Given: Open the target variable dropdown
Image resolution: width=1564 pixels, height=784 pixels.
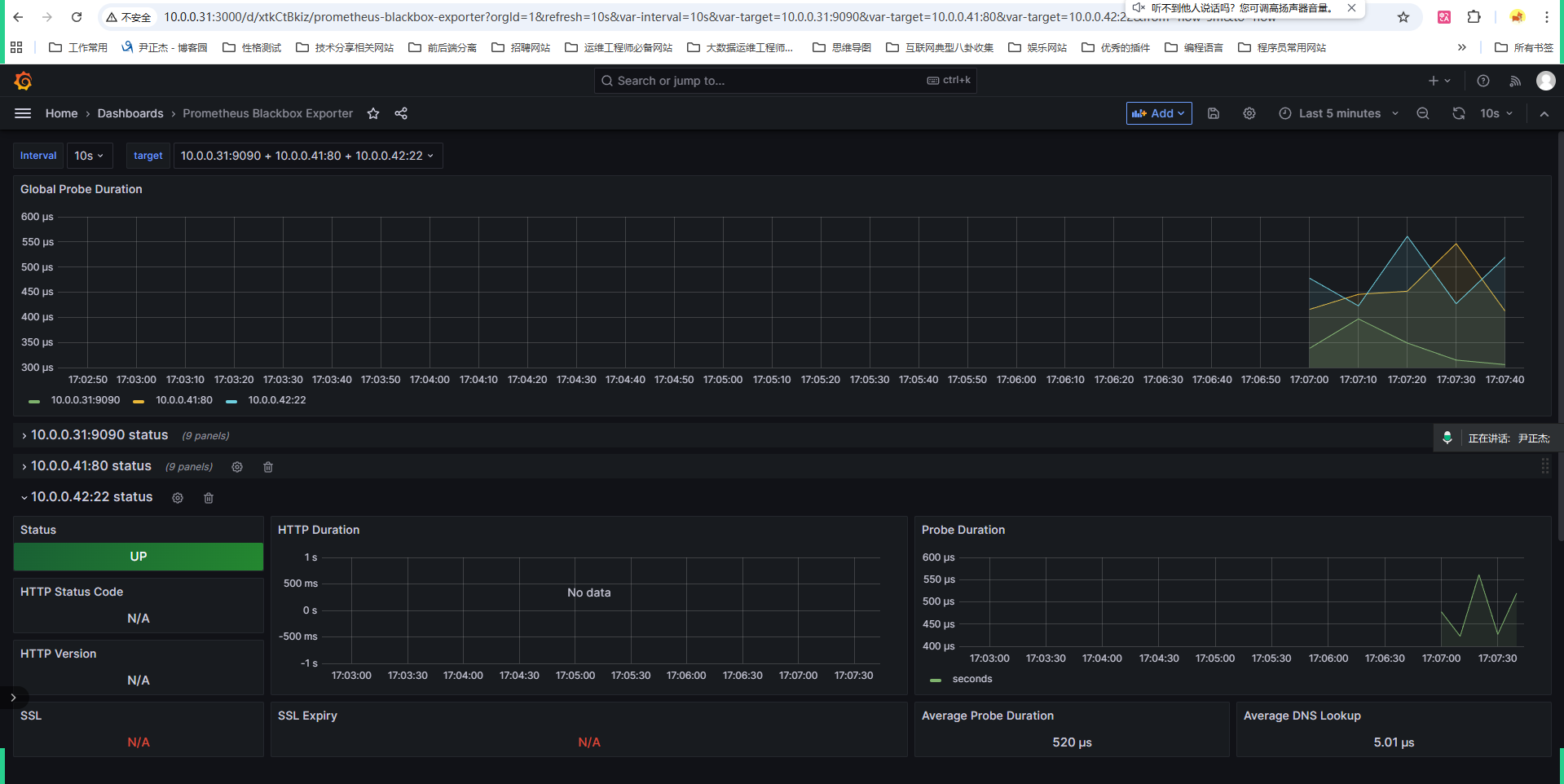Looking at the screenshot, I should pyautogui.click(x=308, y=156).
